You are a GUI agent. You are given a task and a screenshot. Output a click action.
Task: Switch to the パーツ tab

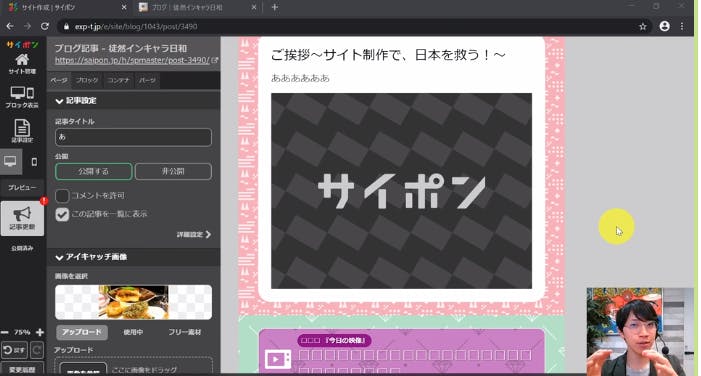point(147,80)
